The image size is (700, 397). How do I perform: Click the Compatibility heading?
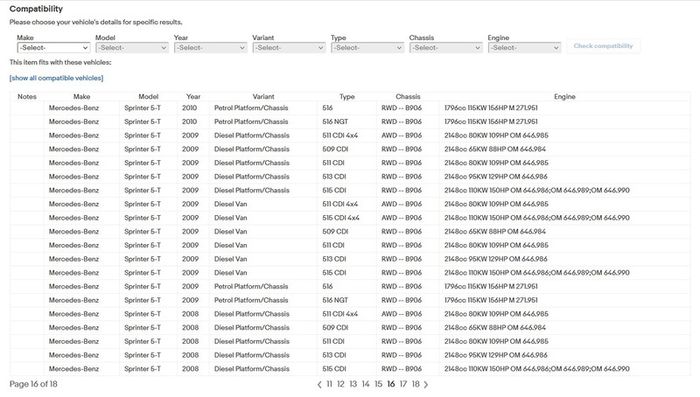click(36, 9)
